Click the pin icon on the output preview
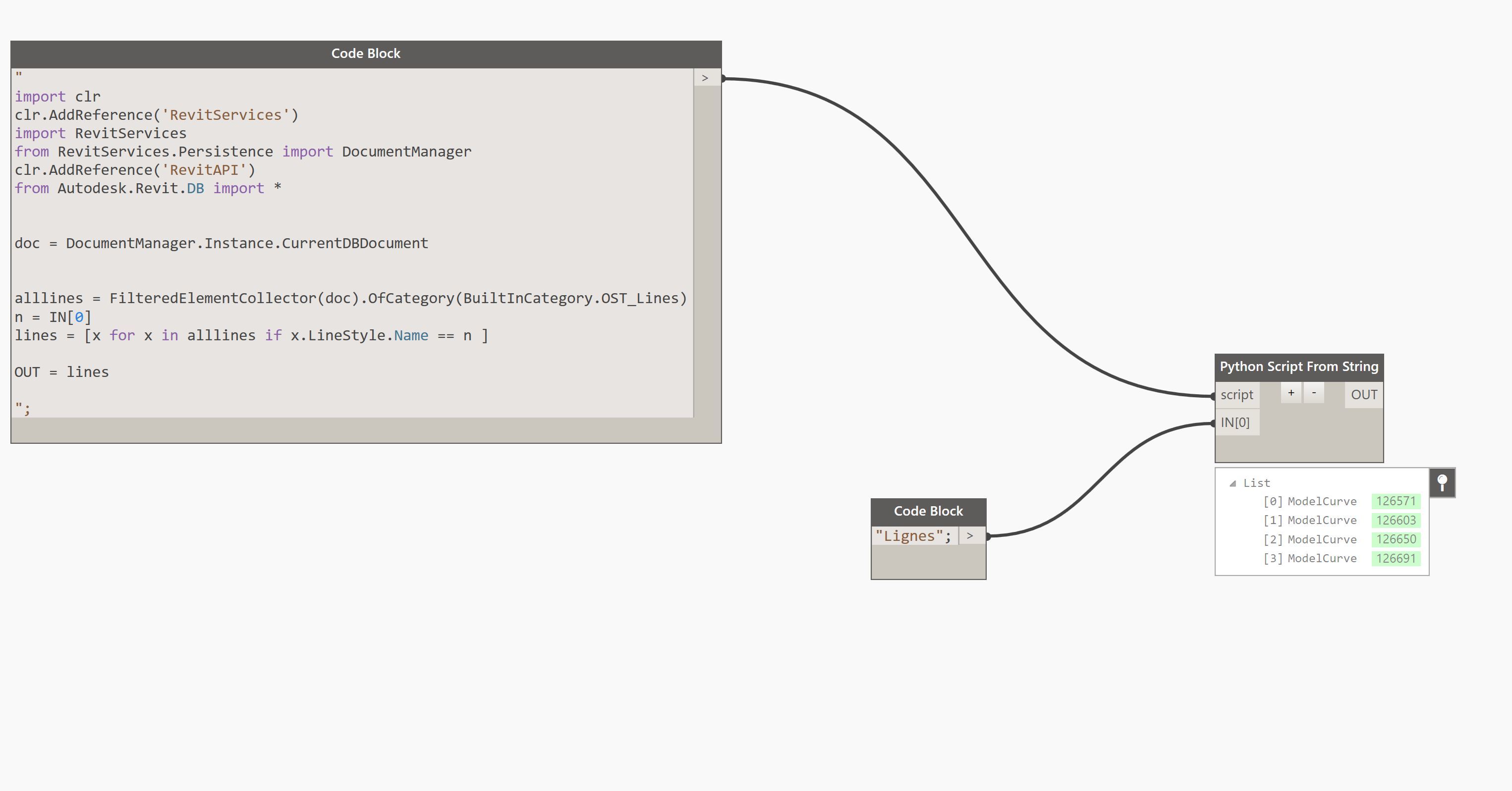The height and width of the screenshot is (791, 1512). (x=1442, y=483)
